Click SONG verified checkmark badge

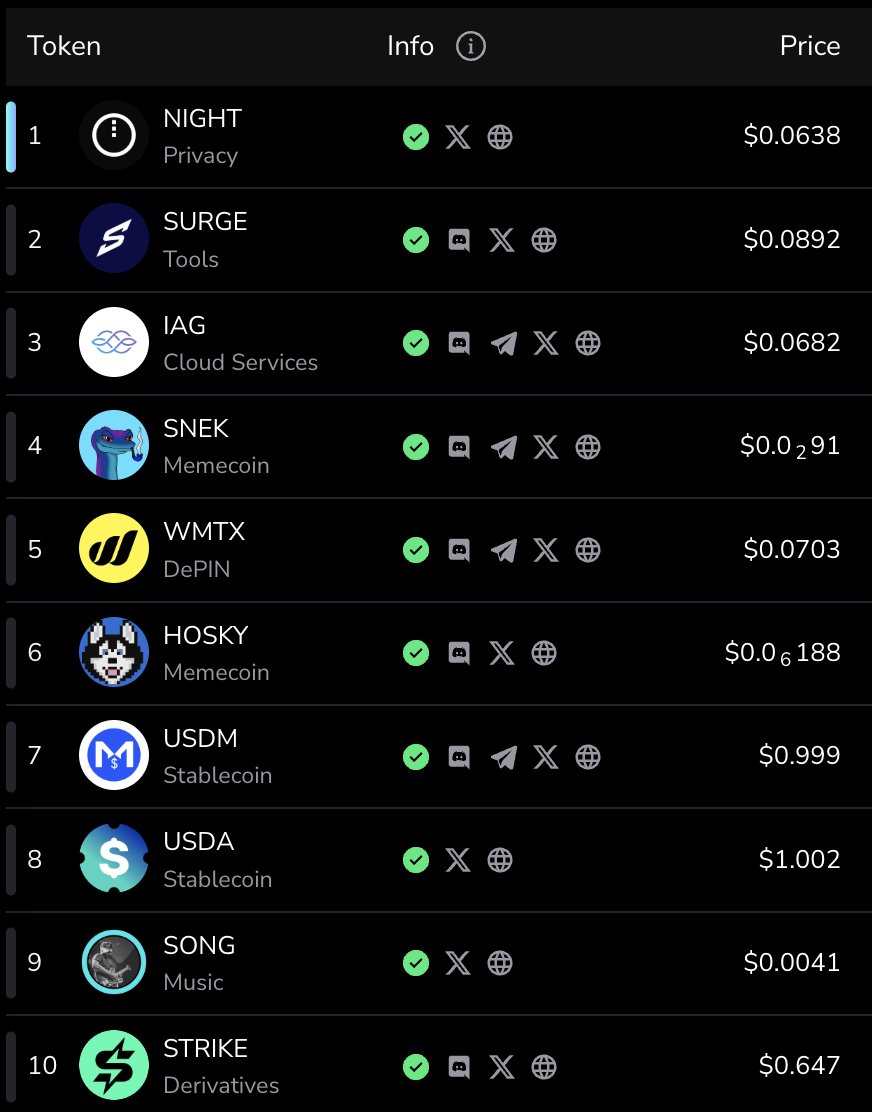416,963
